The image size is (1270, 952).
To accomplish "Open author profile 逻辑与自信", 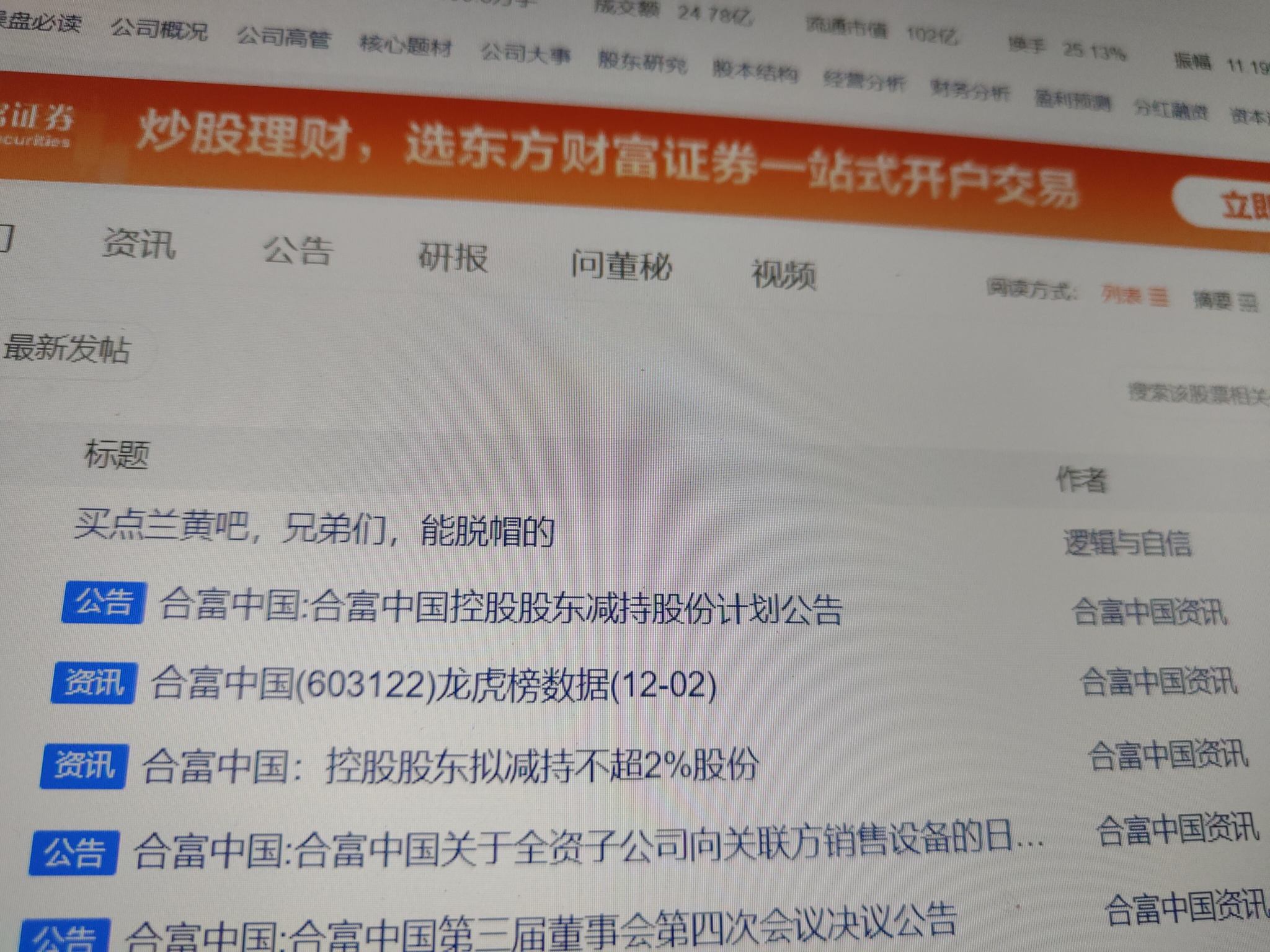I will pos(1126,544).
